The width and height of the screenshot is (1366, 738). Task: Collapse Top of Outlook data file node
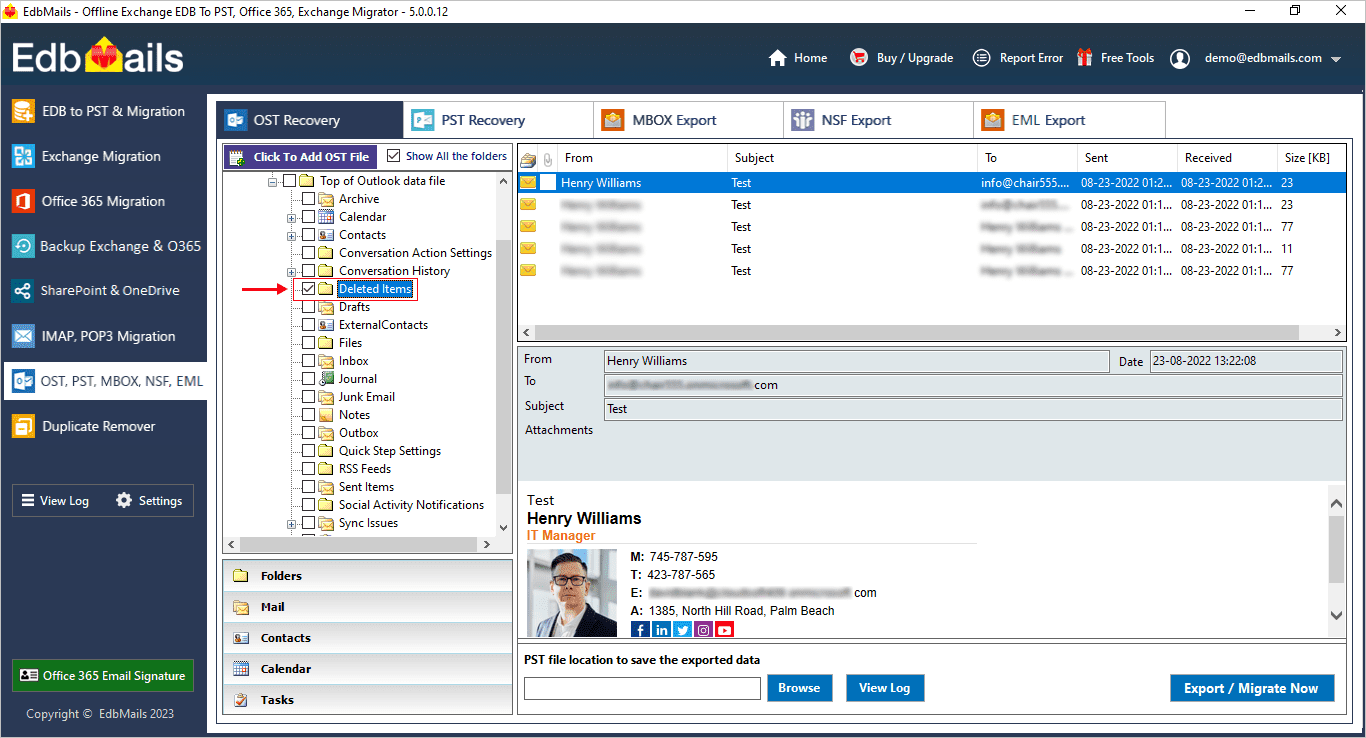[x=273, y=181]
